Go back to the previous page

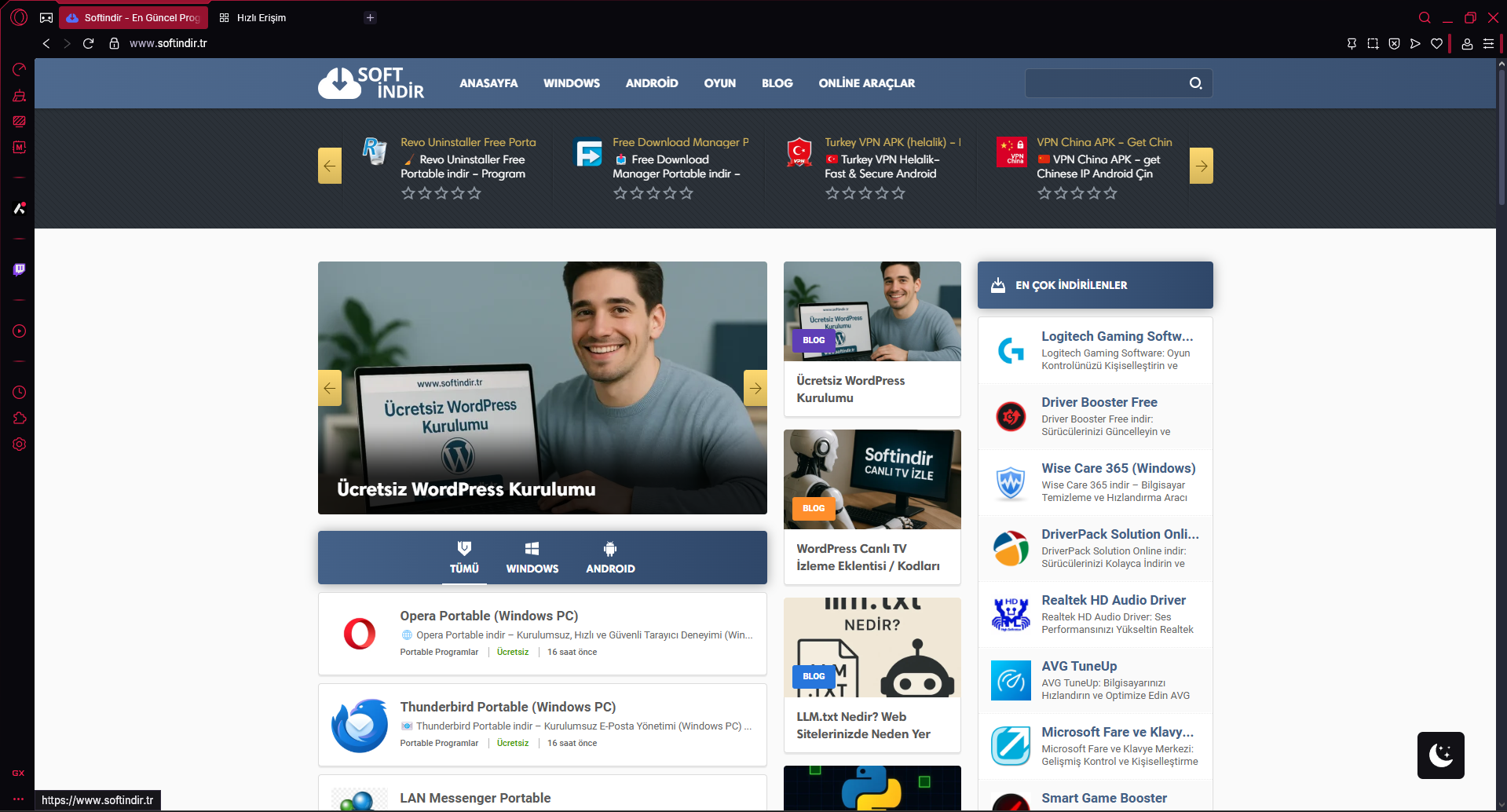[46, 43]
